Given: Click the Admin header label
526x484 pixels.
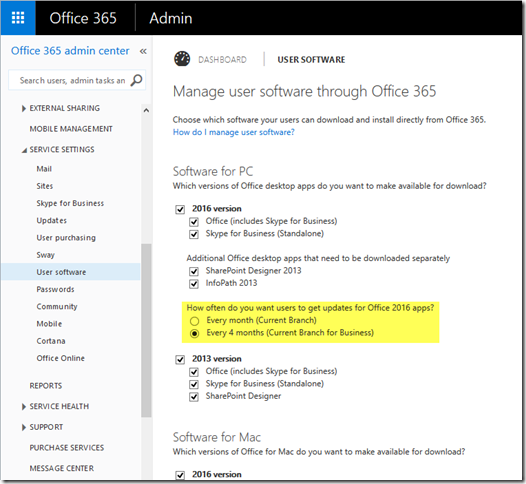Looking at the screenshot, I should coord(171,18).
